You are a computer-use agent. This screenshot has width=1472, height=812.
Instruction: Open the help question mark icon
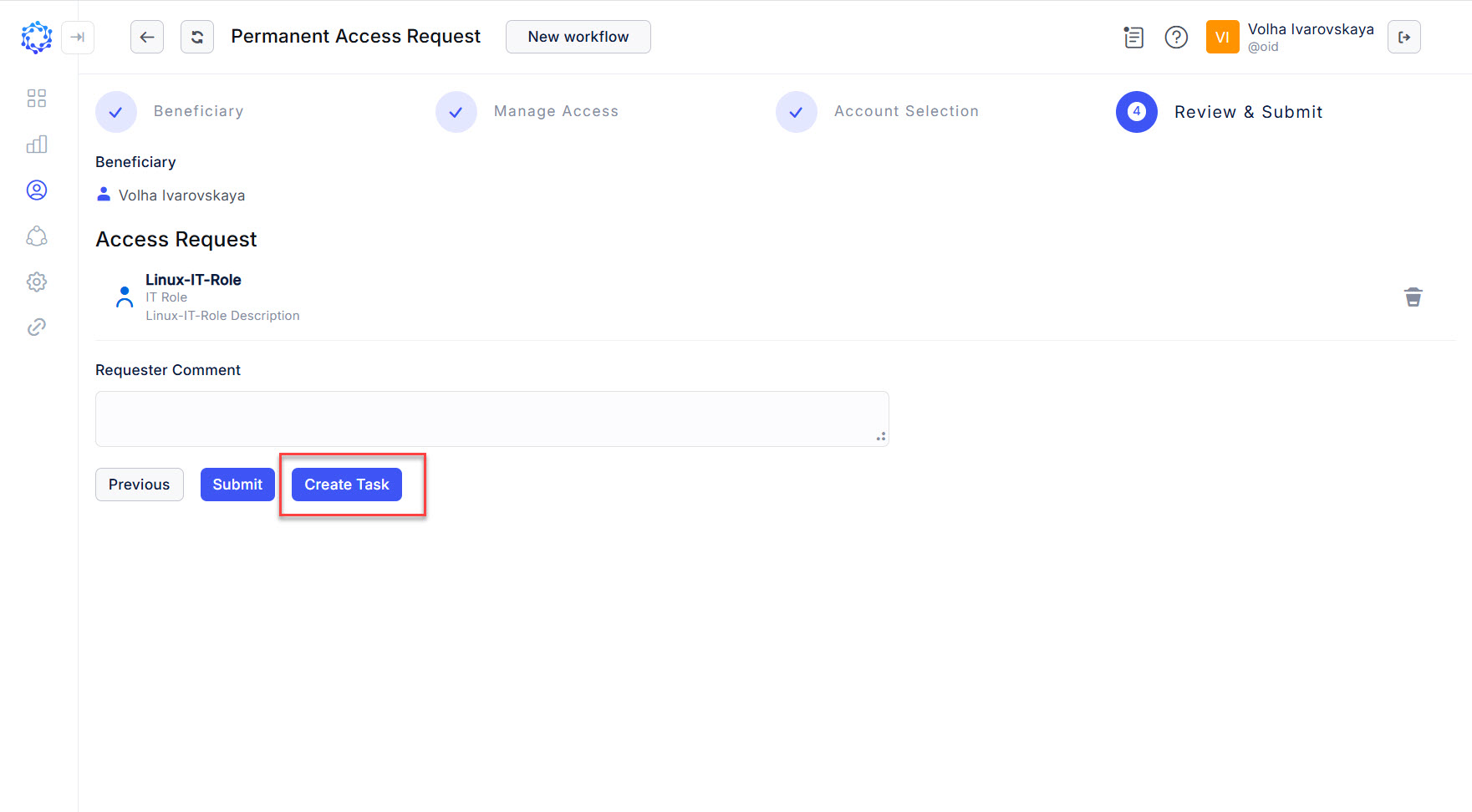(x=1176, y=37)
